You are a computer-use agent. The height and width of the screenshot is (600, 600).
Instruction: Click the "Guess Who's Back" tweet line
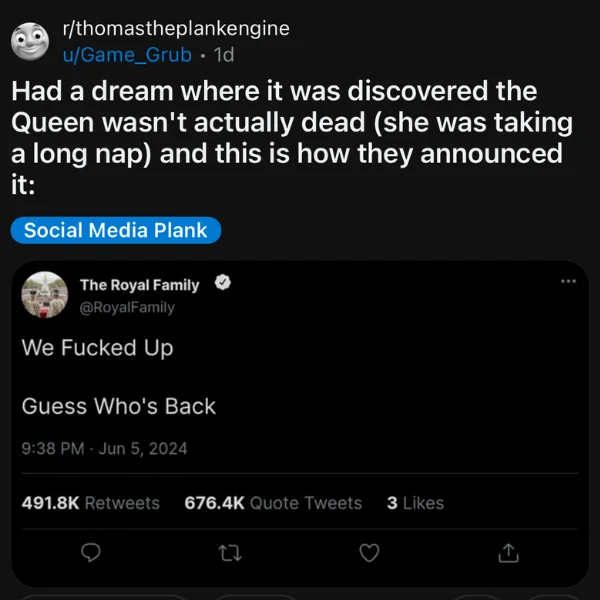(118, 406)
